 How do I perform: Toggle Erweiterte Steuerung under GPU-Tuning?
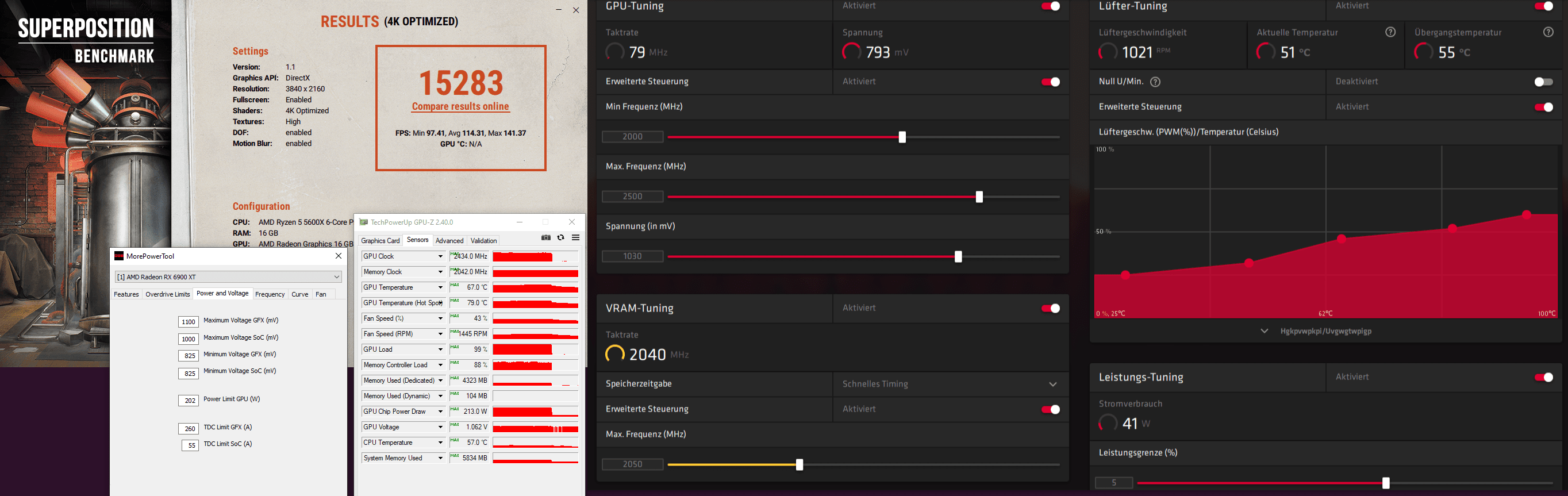tap(1051, 82)
